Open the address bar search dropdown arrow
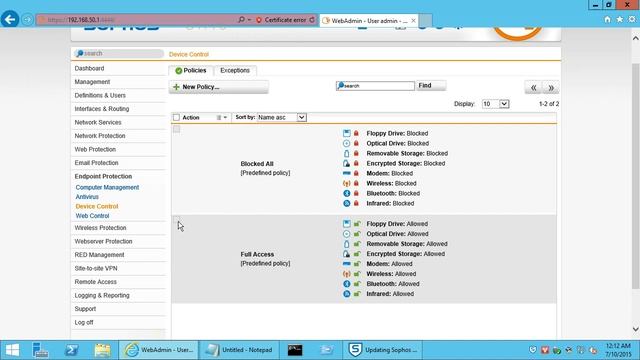 click(249, 20)
